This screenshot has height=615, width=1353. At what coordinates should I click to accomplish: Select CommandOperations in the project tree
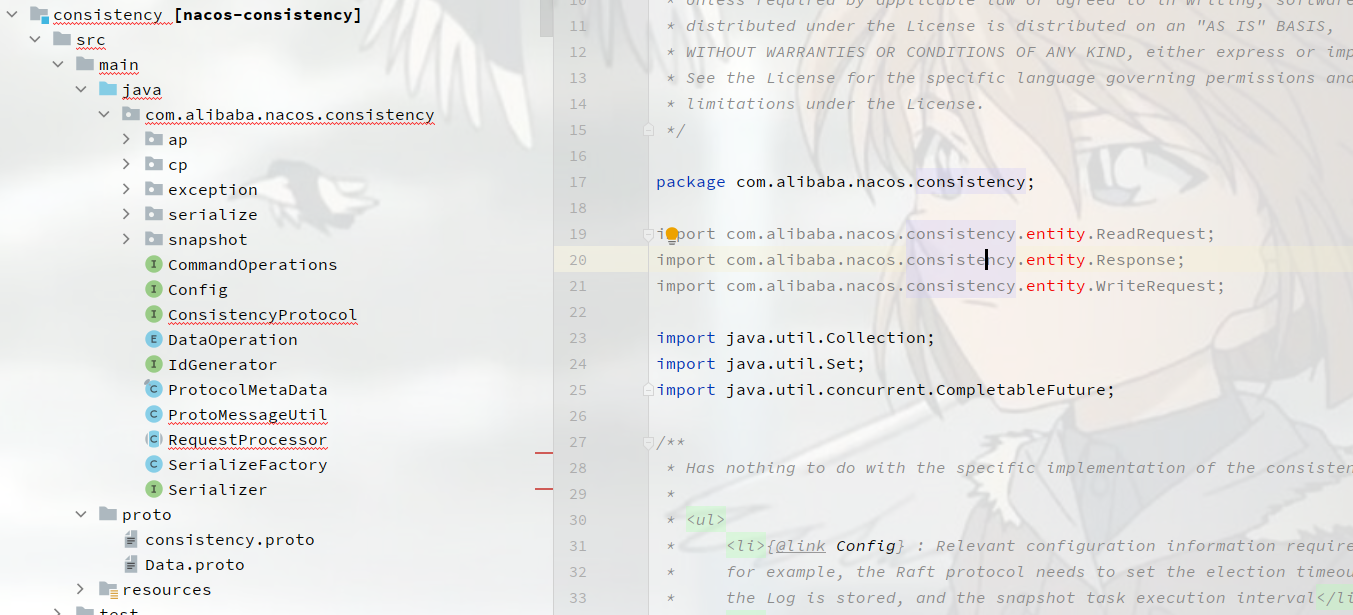click(252, 265)
